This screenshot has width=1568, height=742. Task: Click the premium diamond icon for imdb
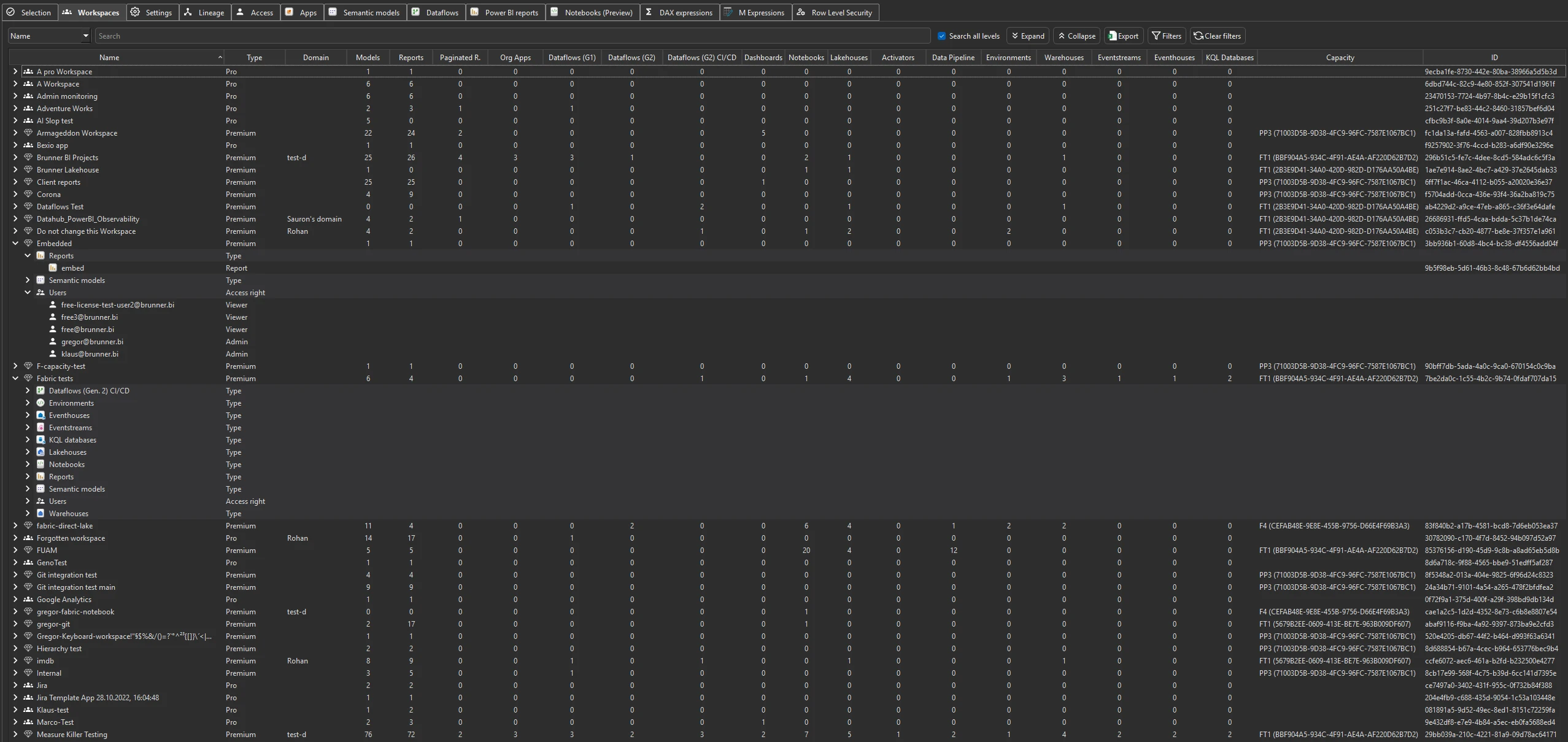coord(28,660)
